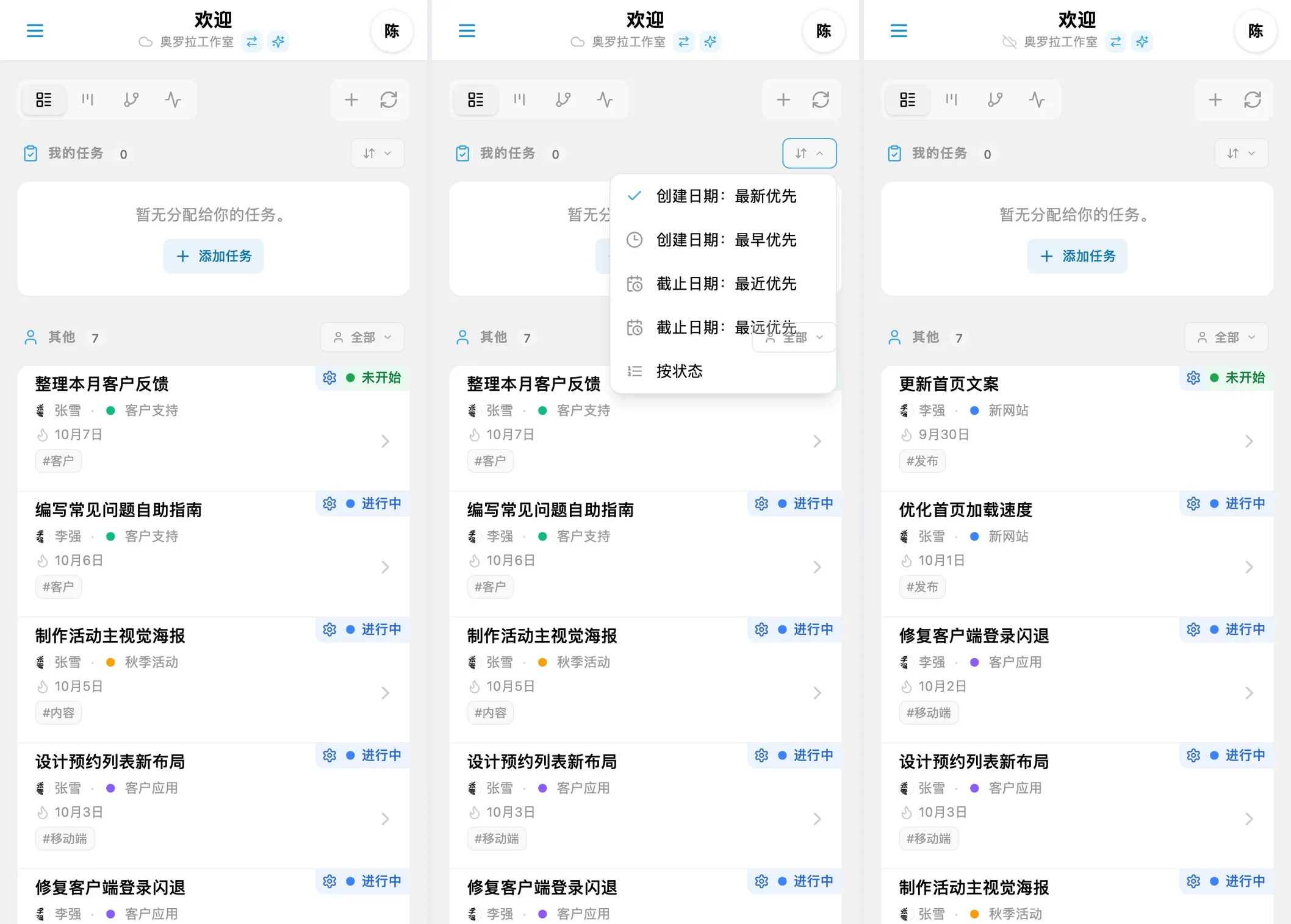Switch to activity view tab in right panel
The height and width of the screenshot is (924, 1291).
(x=1037, y=99)
